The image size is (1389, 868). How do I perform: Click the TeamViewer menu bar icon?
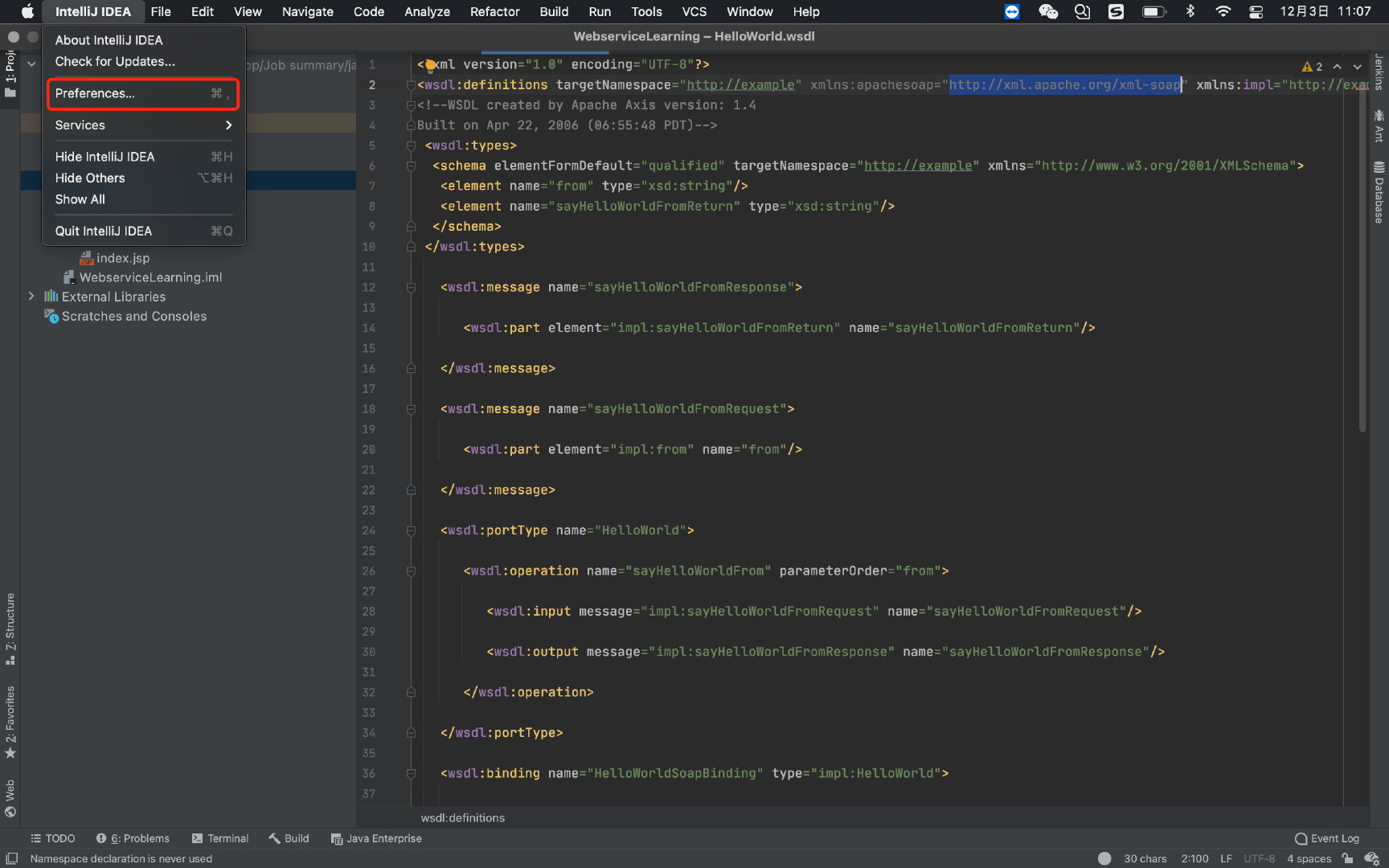click(1012, 11)
